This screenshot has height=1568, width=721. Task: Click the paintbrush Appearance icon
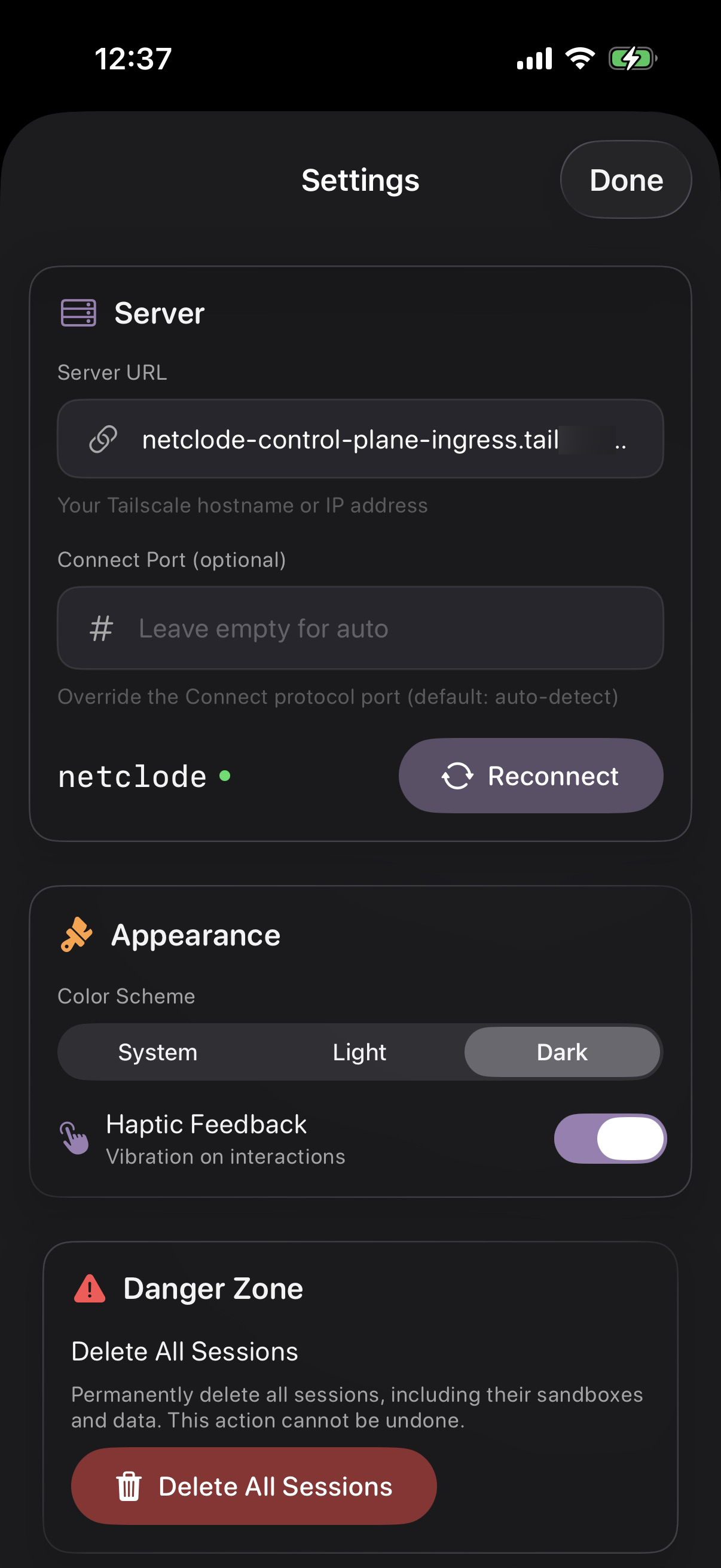point(77,934)
